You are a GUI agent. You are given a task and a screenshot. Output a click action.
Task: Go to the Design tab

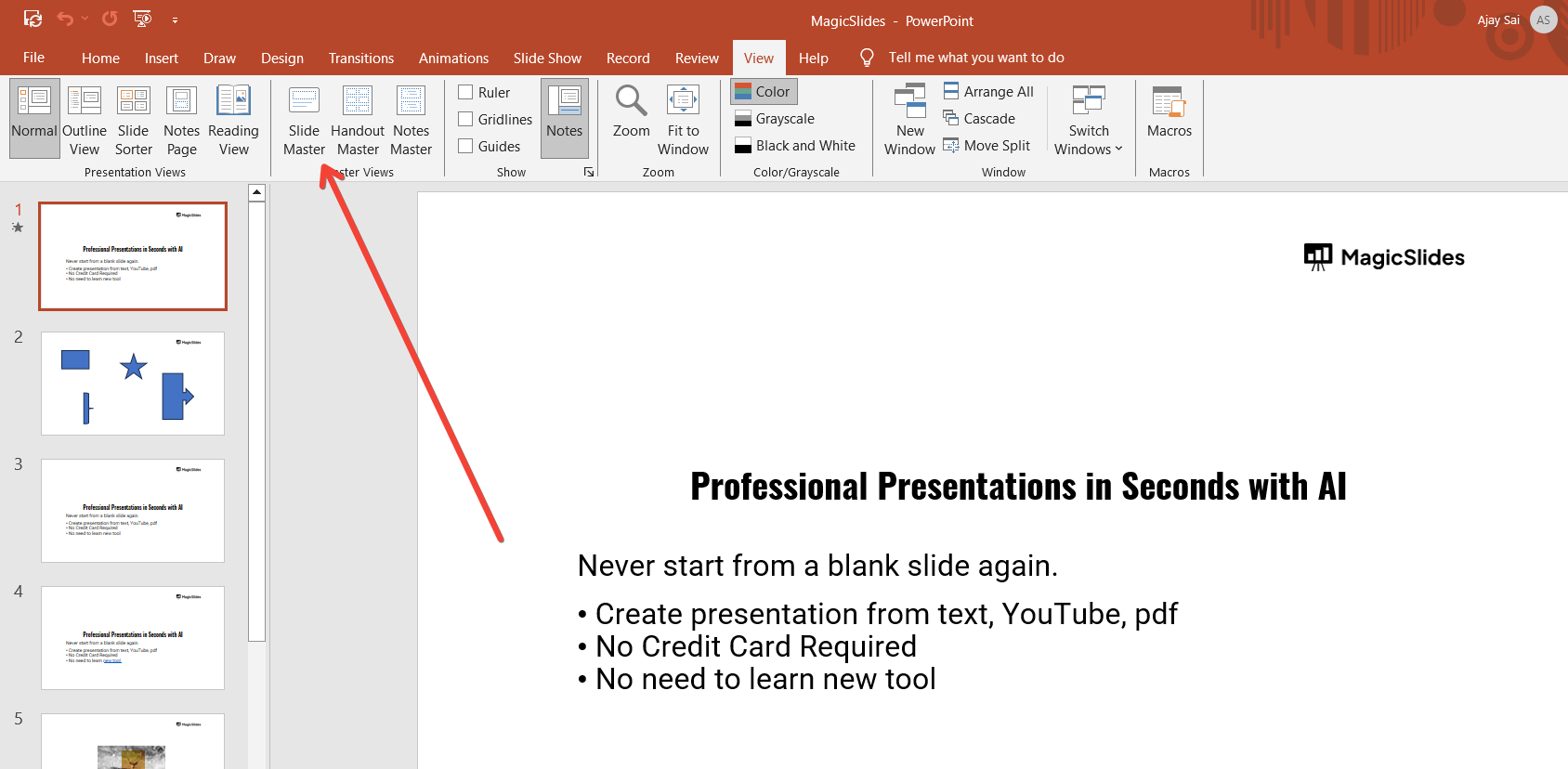point(281,58)
